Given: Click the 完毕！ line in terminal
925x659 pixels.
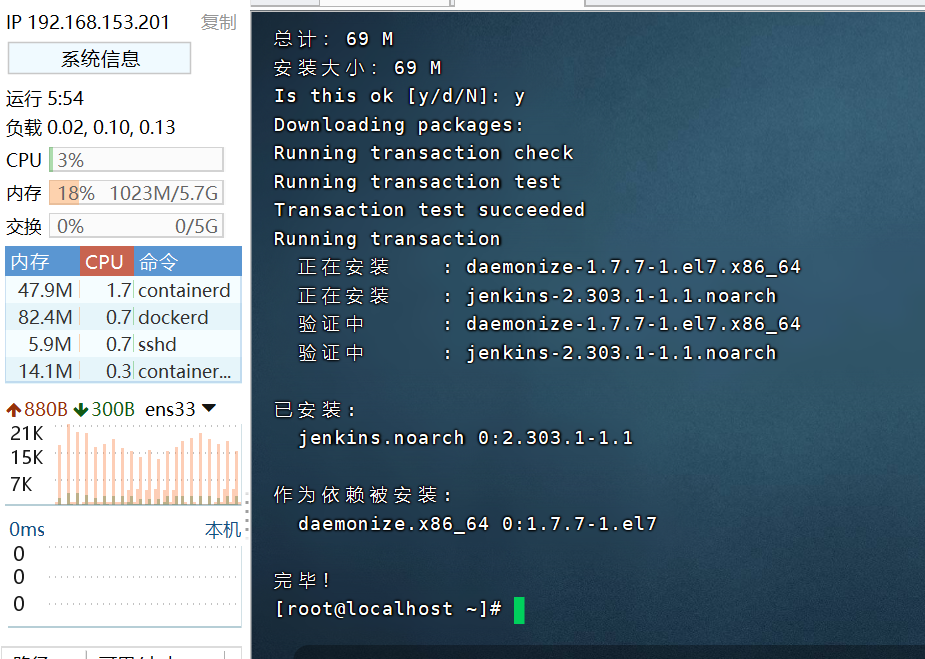Looking at the screenshot, I should click(x=302, y=581).
